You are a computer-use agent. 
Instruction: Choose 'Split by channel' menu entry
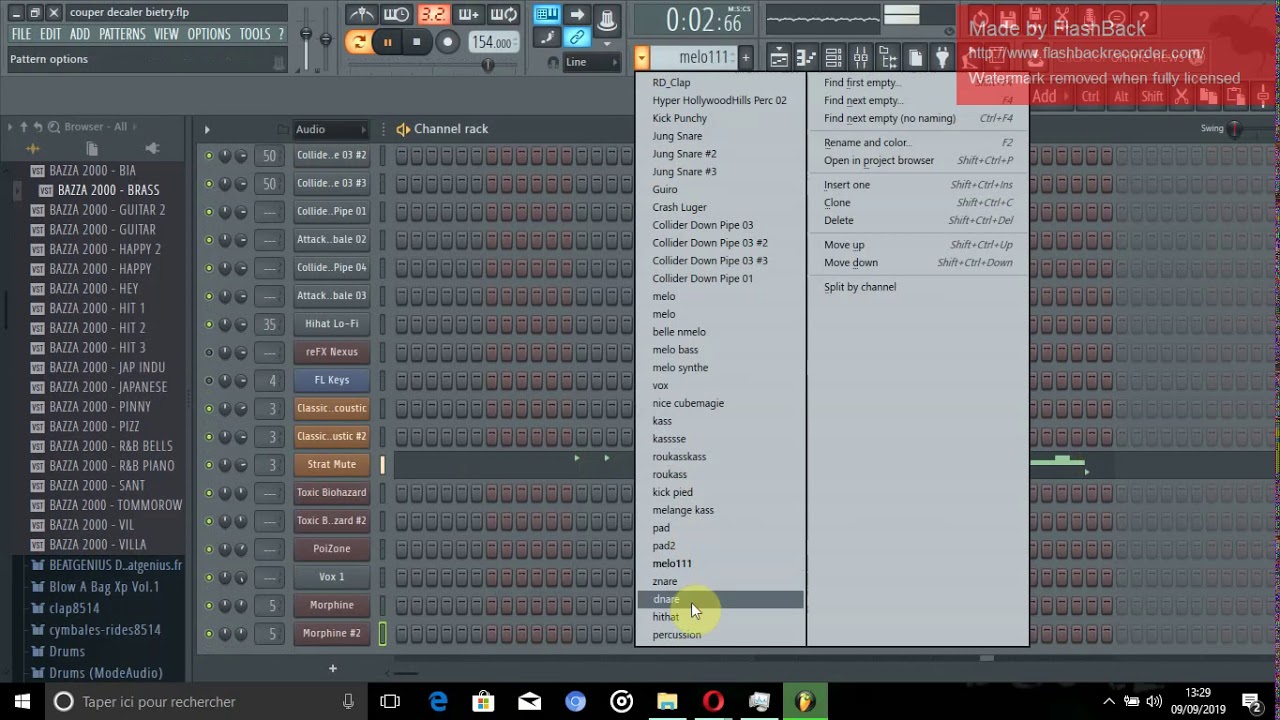[x=918, y=287]
